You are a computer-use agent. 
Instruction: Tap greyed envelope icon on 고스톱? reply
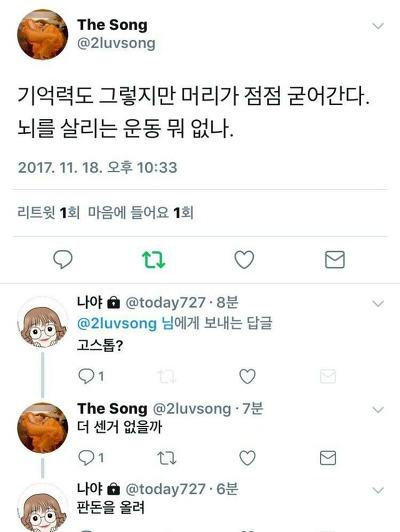coord(328,376)
